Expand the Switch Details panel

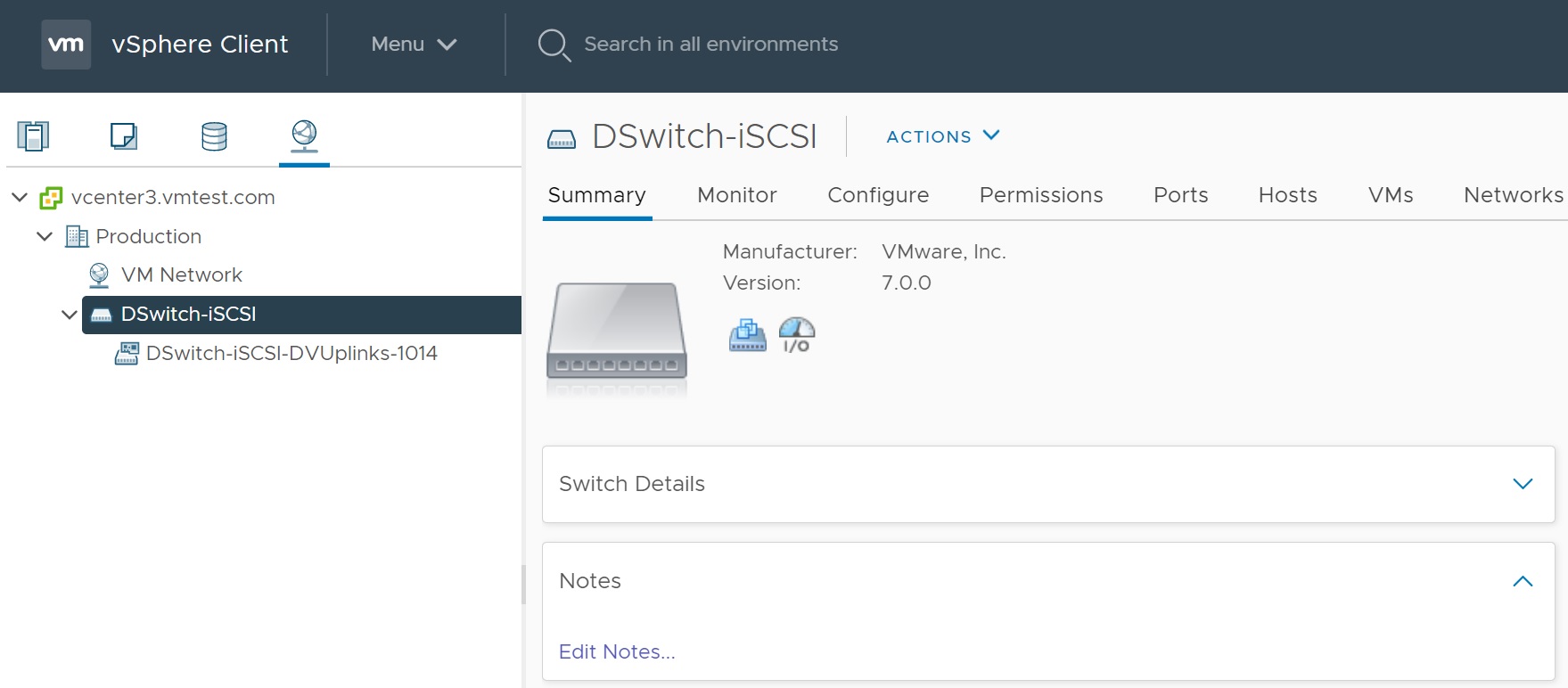pos(1523,484)
